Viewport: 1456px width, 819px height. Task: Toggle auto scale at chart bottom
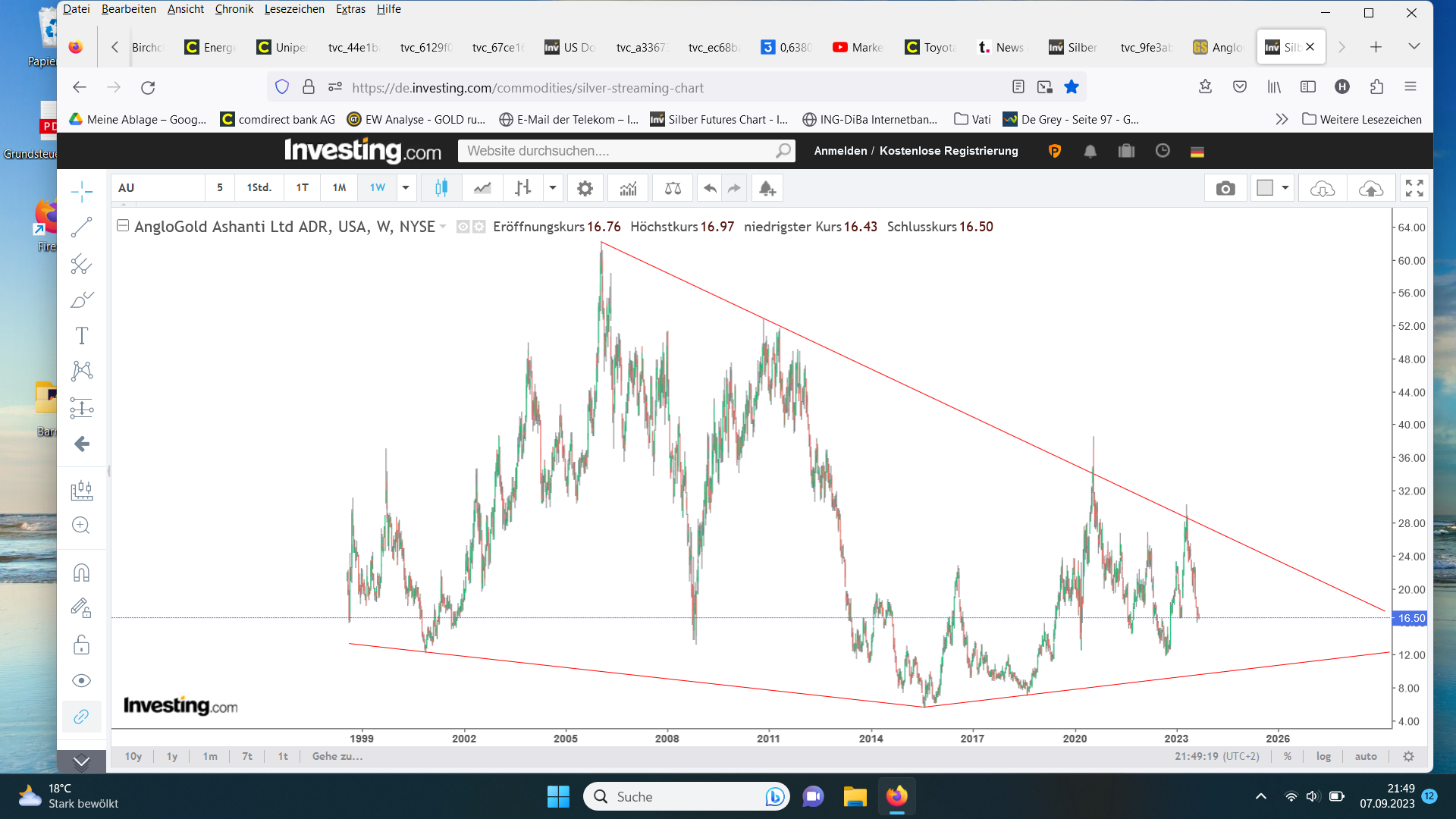[x=1366, y=756]
